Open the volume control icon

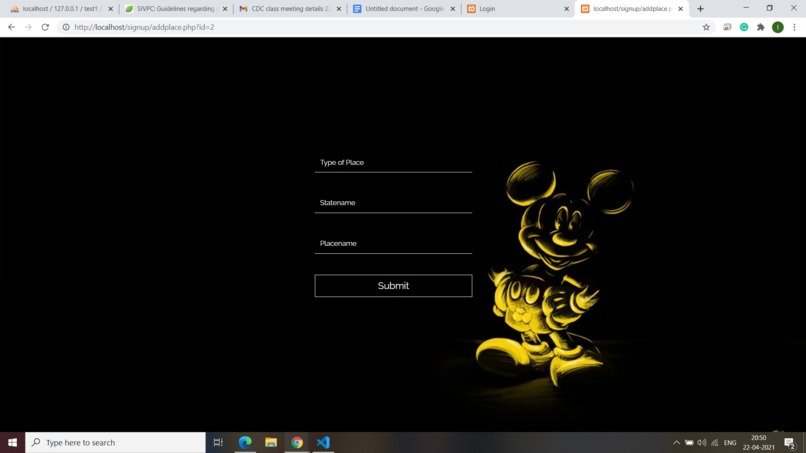coord(702,443)
